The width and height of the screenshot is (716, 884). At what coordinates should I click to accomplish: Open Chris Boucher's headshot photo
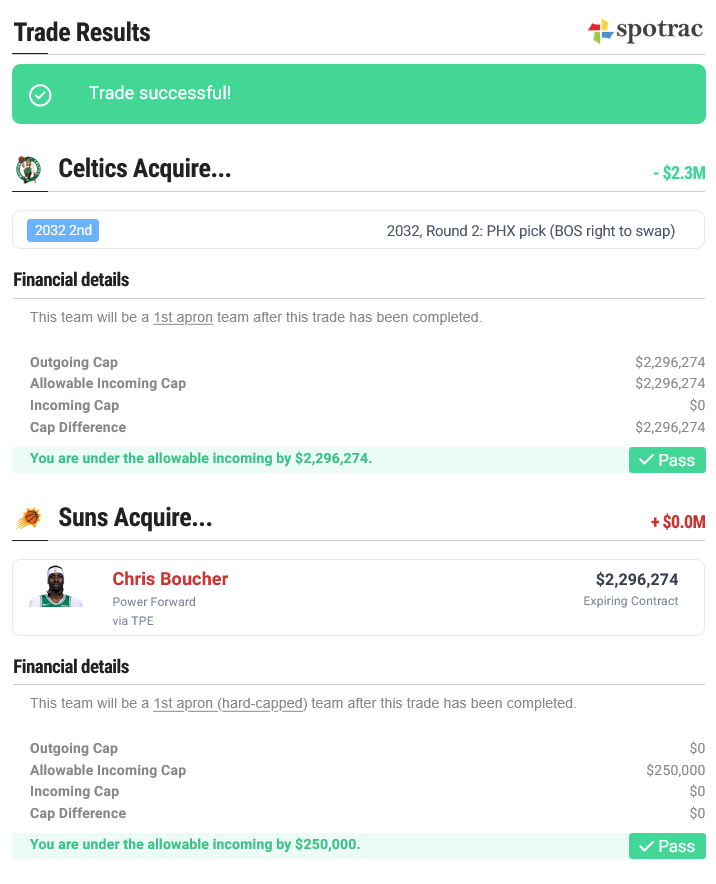pyautogui.click(x=56, y=586)
